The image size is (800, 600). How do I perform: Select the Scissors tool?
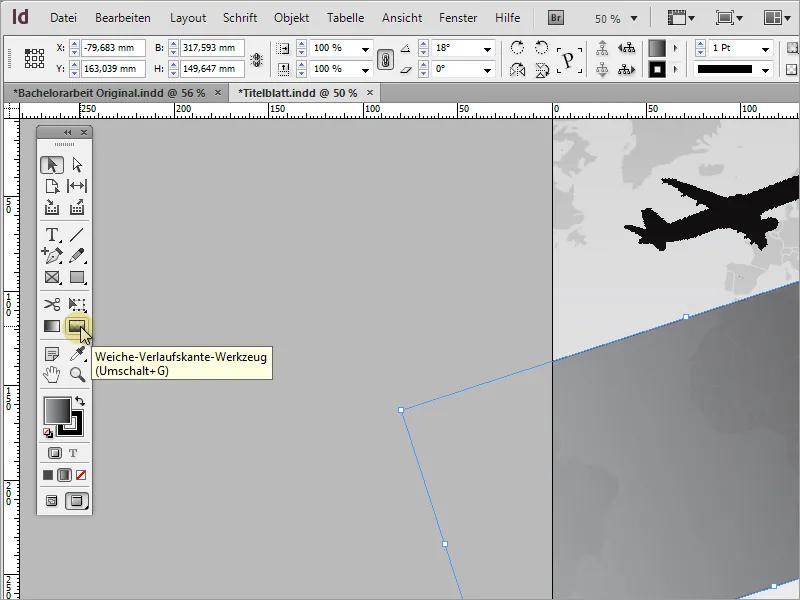52,305
